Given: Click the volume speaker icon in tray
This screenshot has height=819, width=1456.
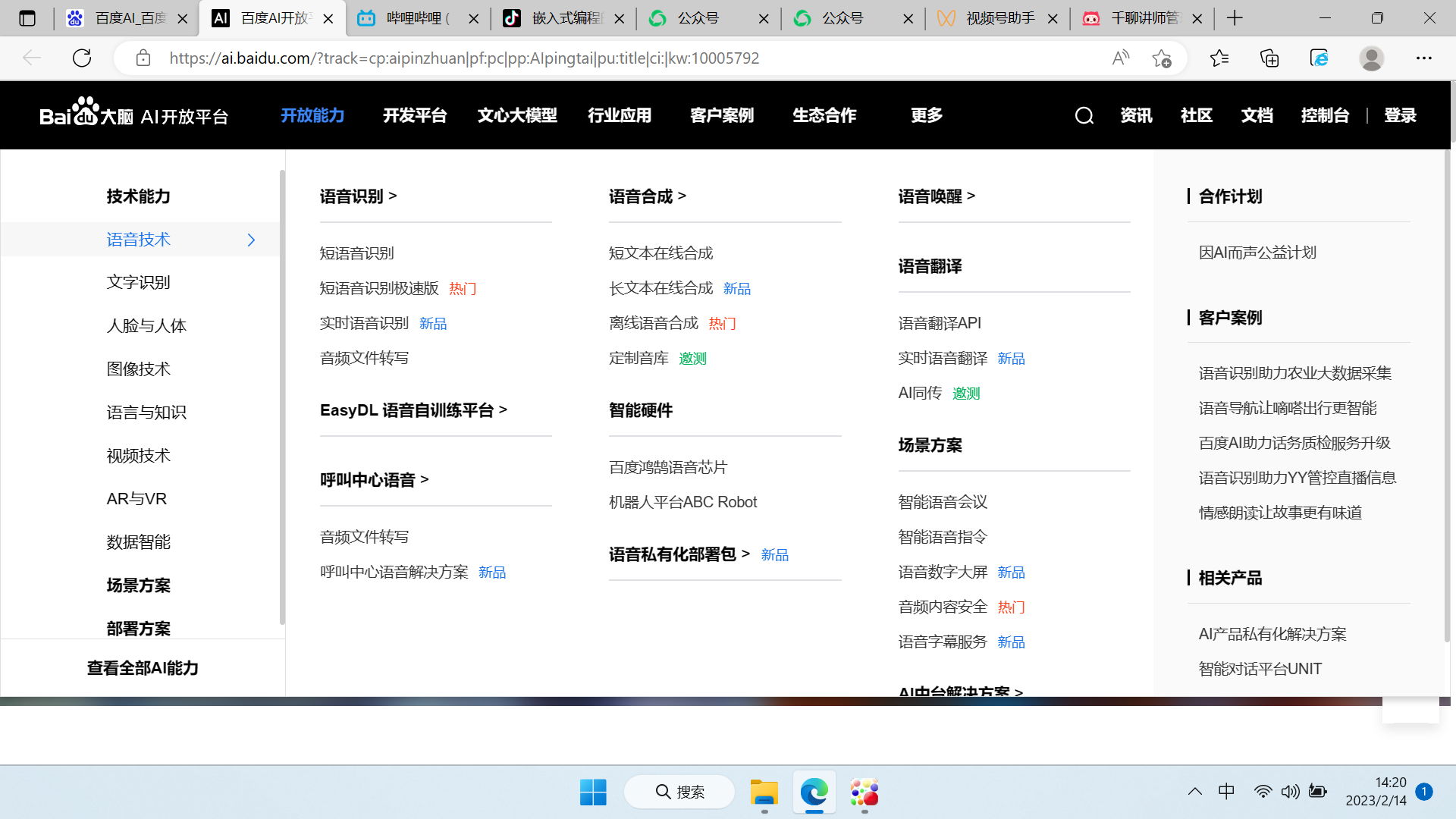Looking at the screenshot, I should (1290, 792).
